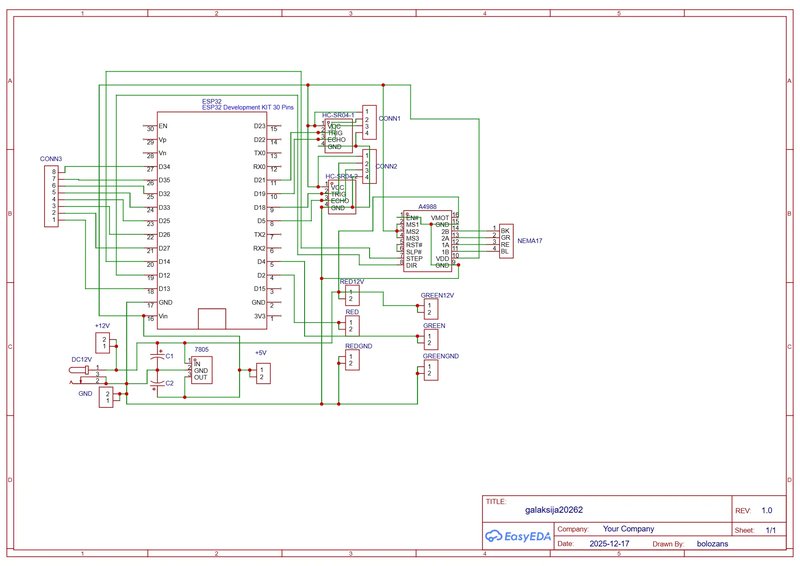Click the D21 pin on ESP32

(260, 180)
